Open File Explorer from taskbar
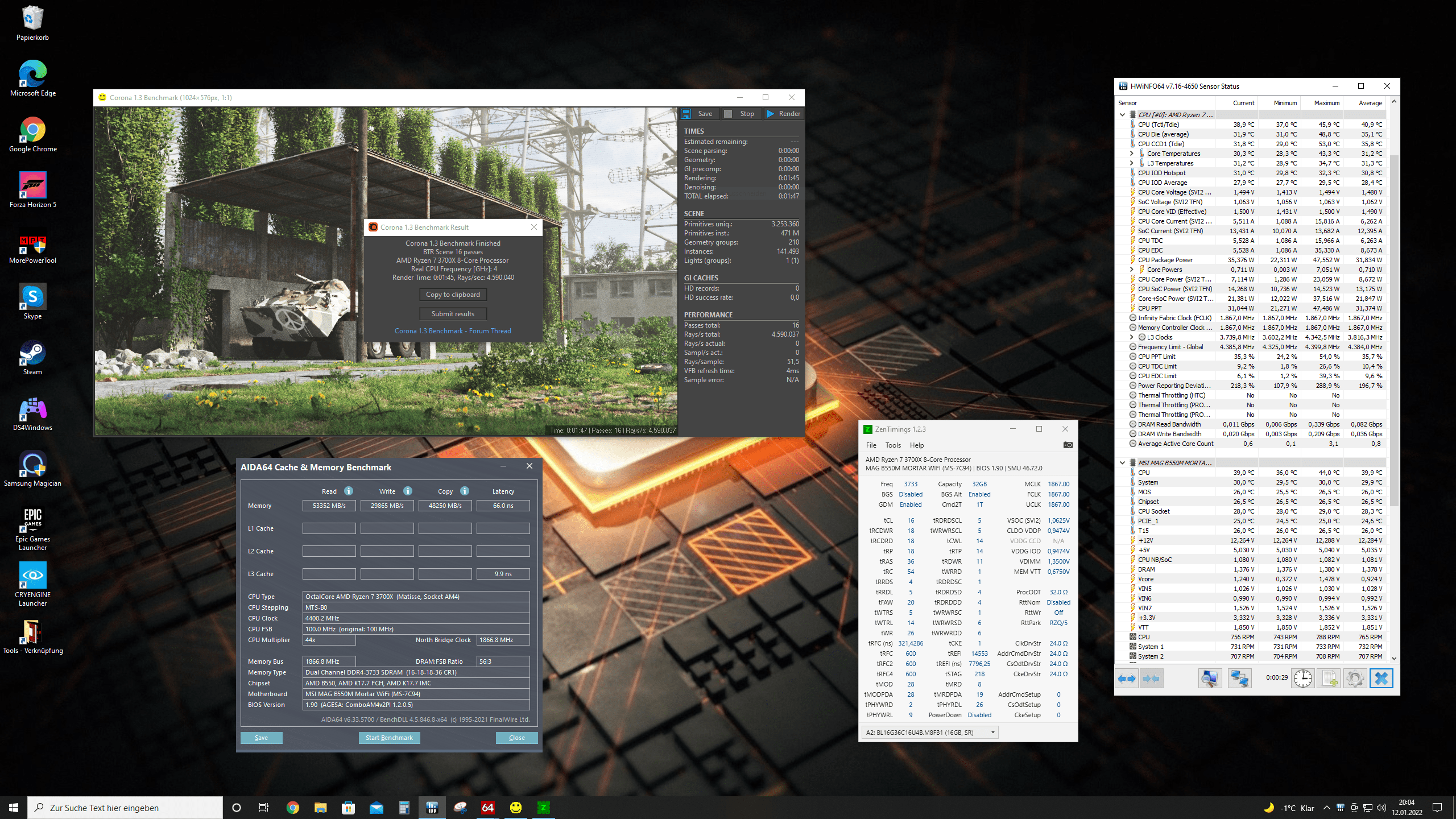The height and width of the screenshot is (819, 1456). click(x=320, y=808)
